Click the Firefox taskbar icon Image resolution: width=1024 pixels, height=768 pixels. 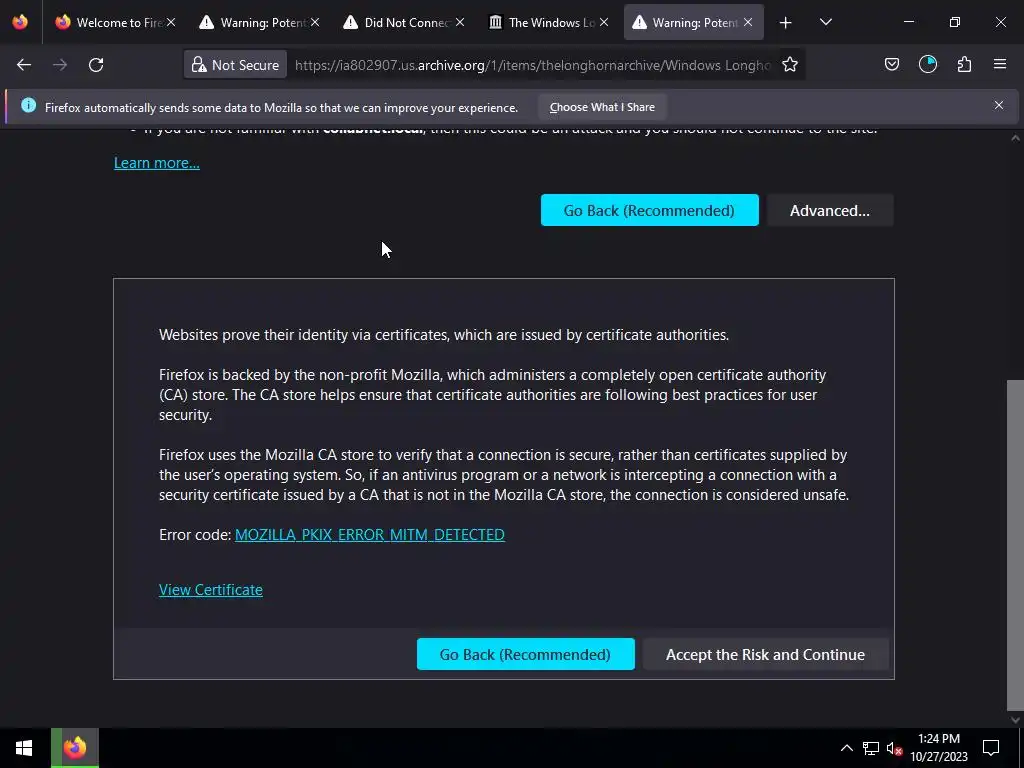tap(75, 748)
